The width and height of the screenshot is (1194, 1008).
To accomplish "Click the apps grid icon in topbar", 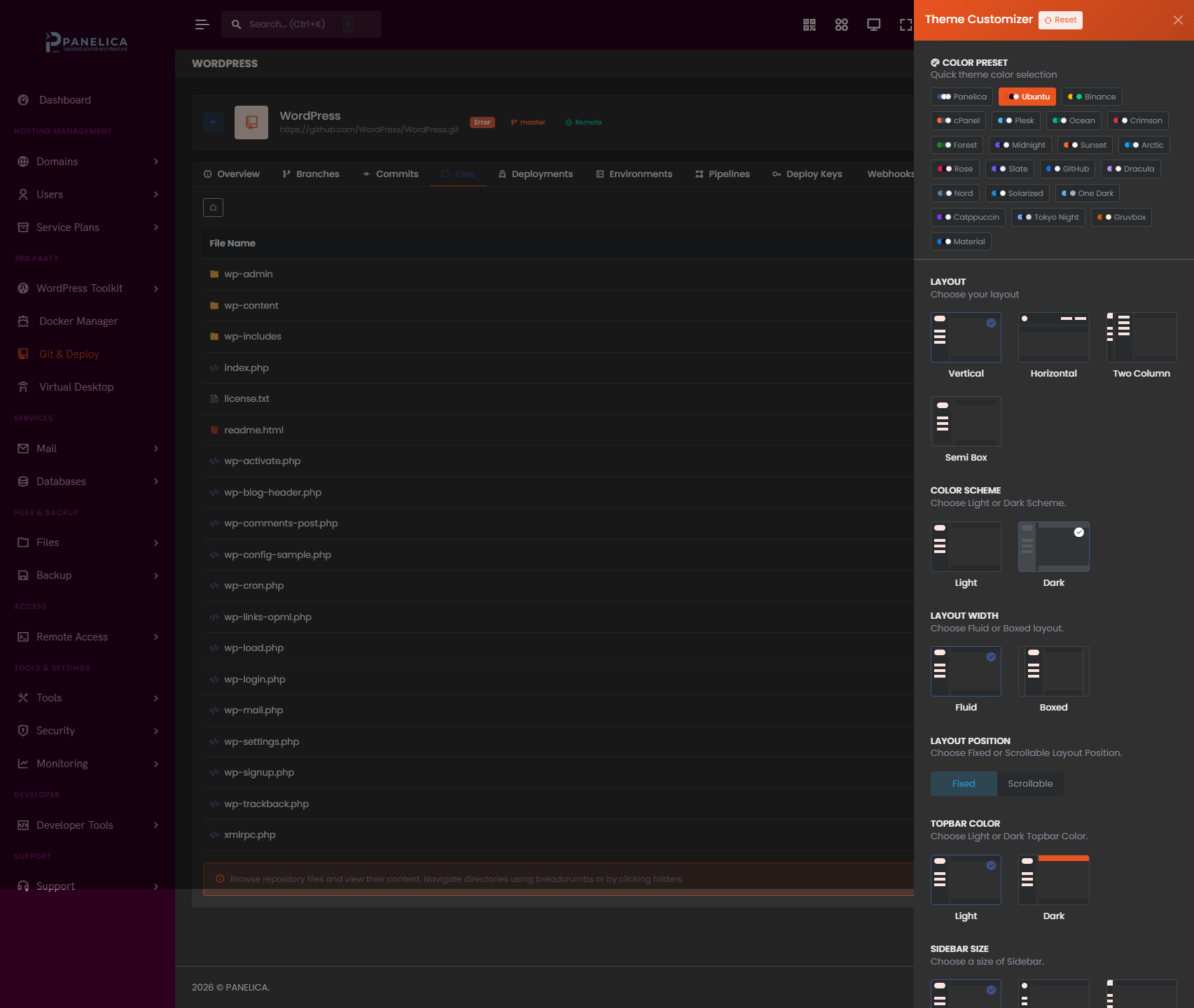I will tap(841, 24).
